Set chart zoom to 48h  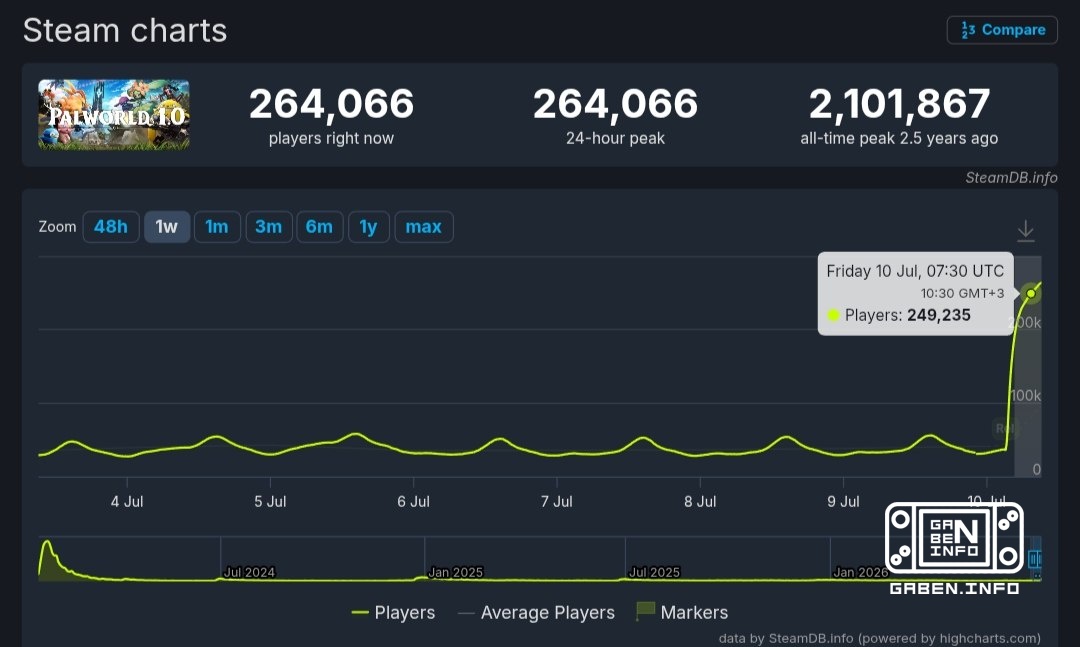pos(111,227)
